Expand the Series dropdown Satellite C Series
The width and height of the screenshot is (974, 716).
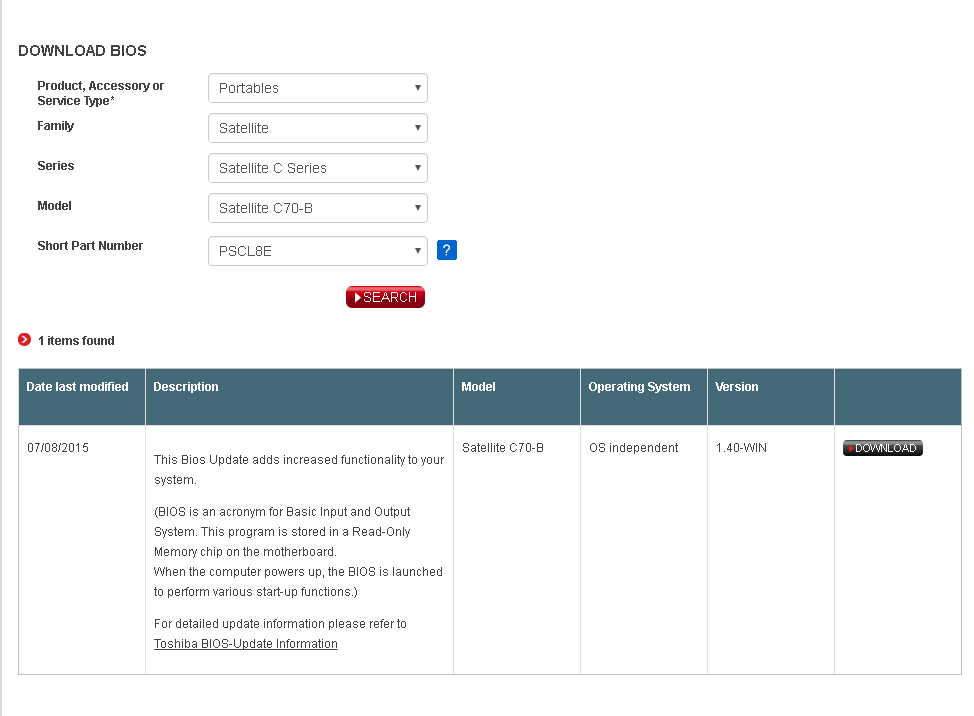pos(318,168)
